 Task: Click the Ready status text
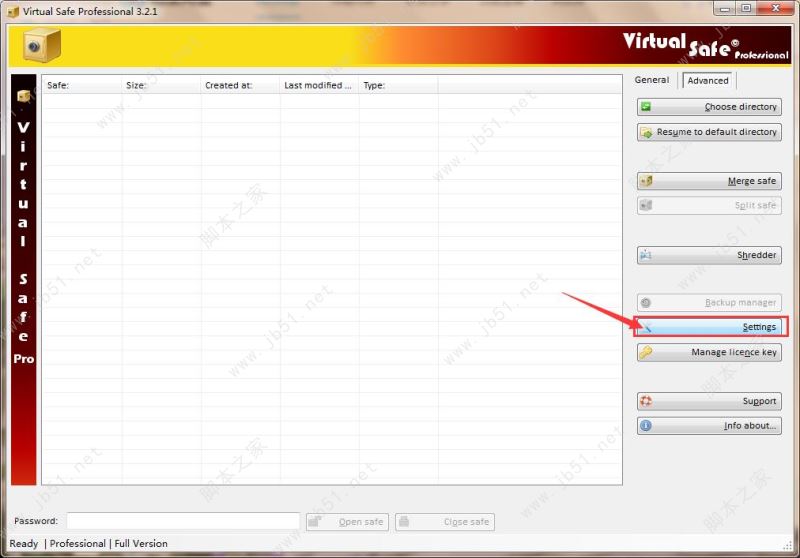tap(23, 544)
